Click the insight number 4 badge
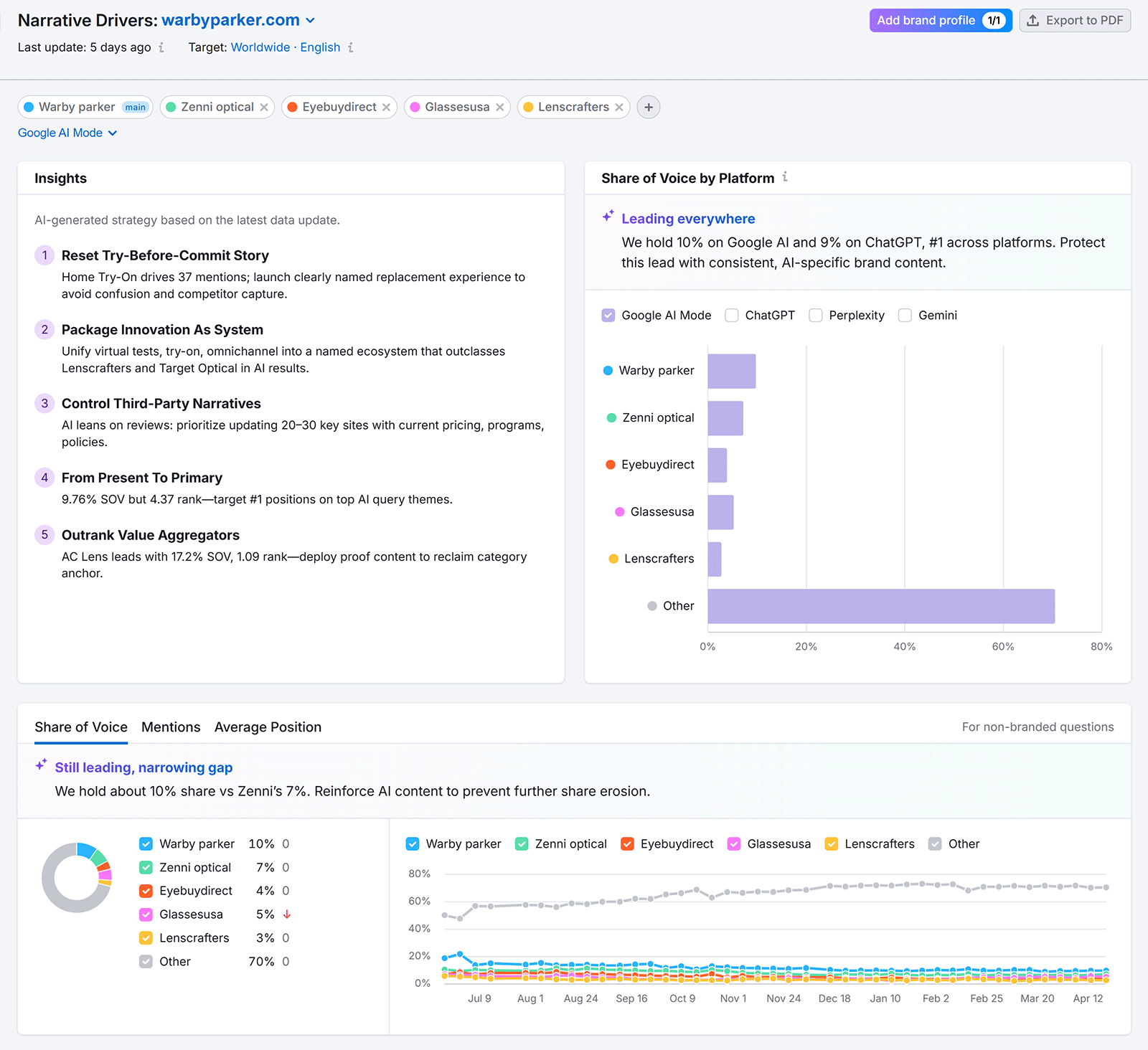The image size is (1148, 1050). coord(44,478)
